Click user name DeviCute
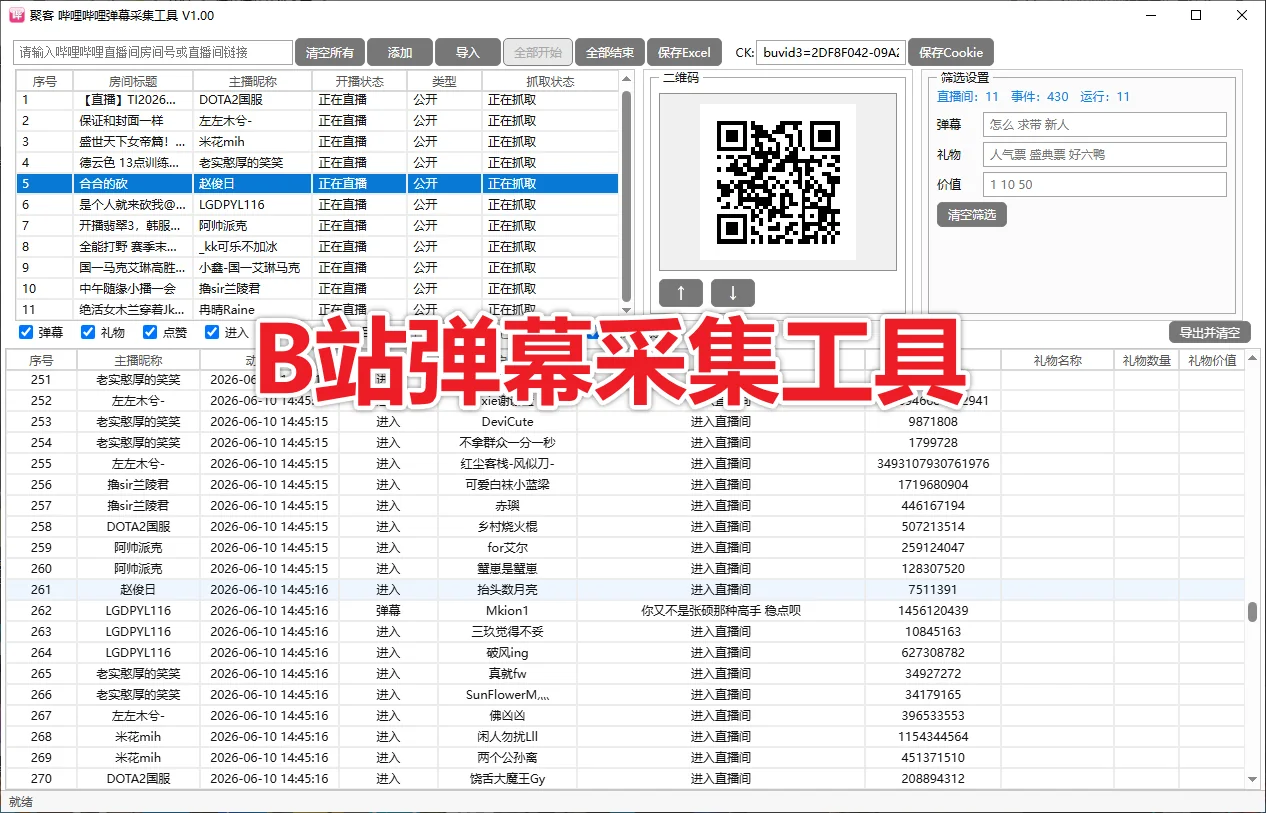 tap(507, 421)
